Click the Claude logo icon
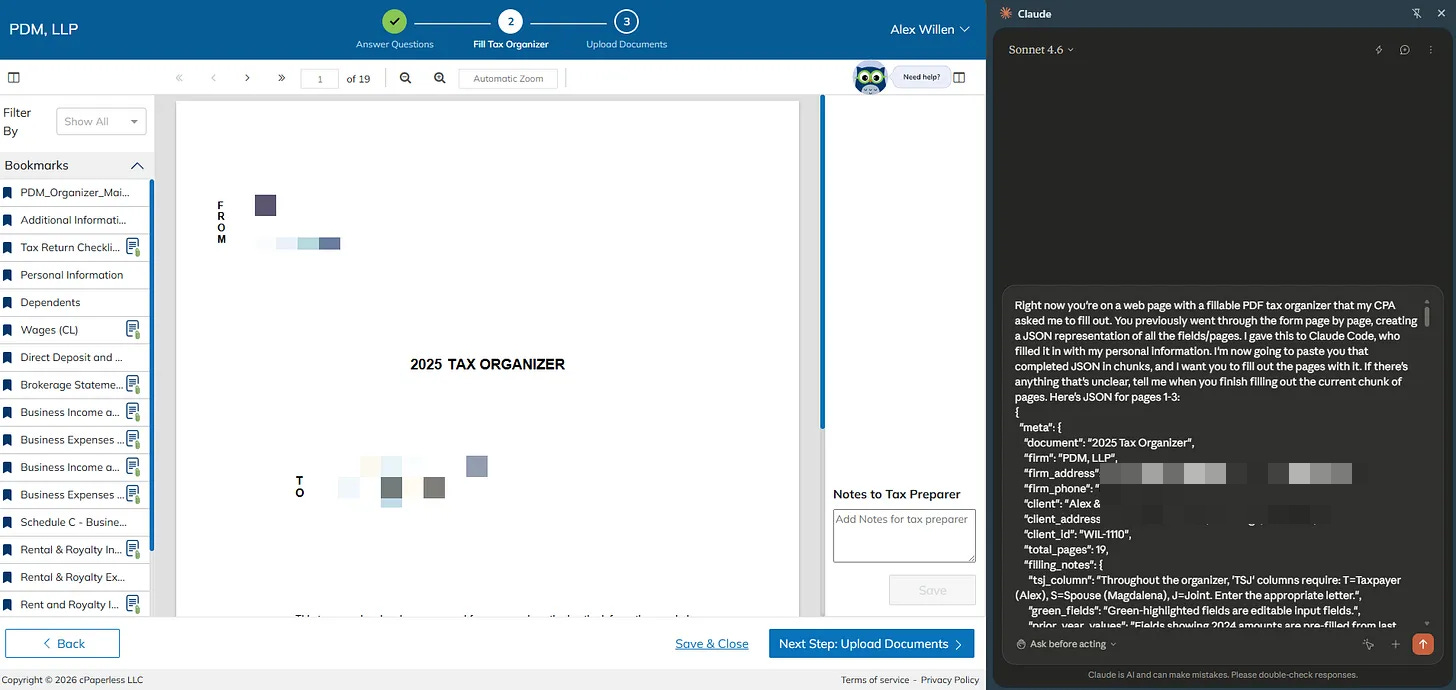Screen dimensions: 1456x690 (x=1006, y=14)
